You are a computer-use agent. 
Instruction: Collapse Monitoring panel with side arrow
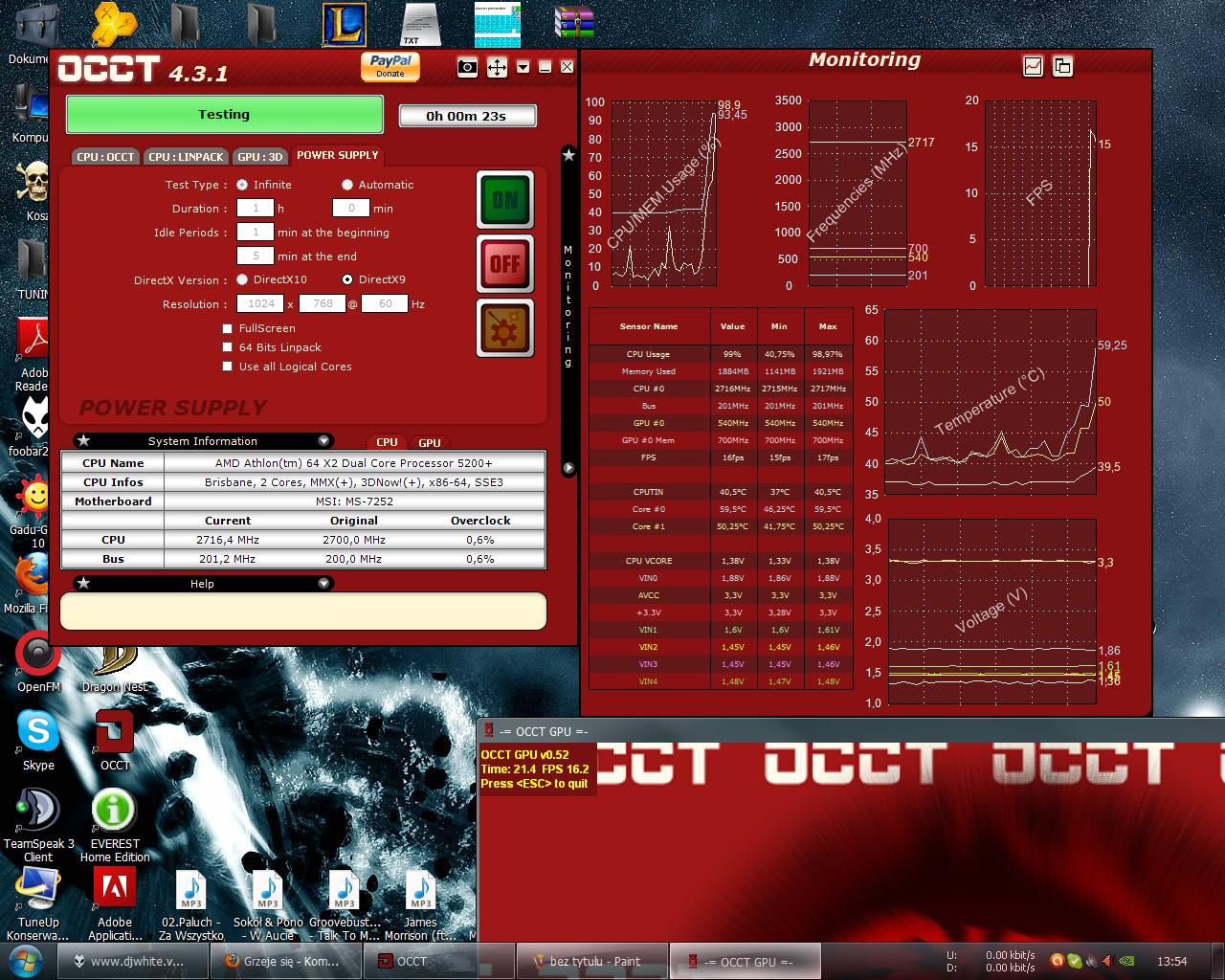[x=568, y=468]
